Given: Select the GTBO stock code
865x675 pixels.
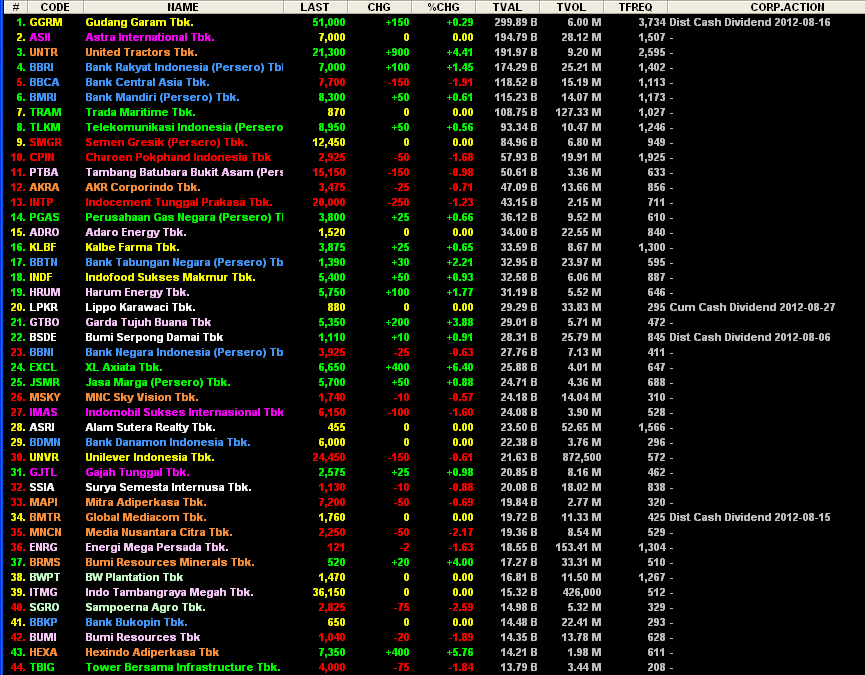Looking at the screenshot, I should [x=44, y=322].
